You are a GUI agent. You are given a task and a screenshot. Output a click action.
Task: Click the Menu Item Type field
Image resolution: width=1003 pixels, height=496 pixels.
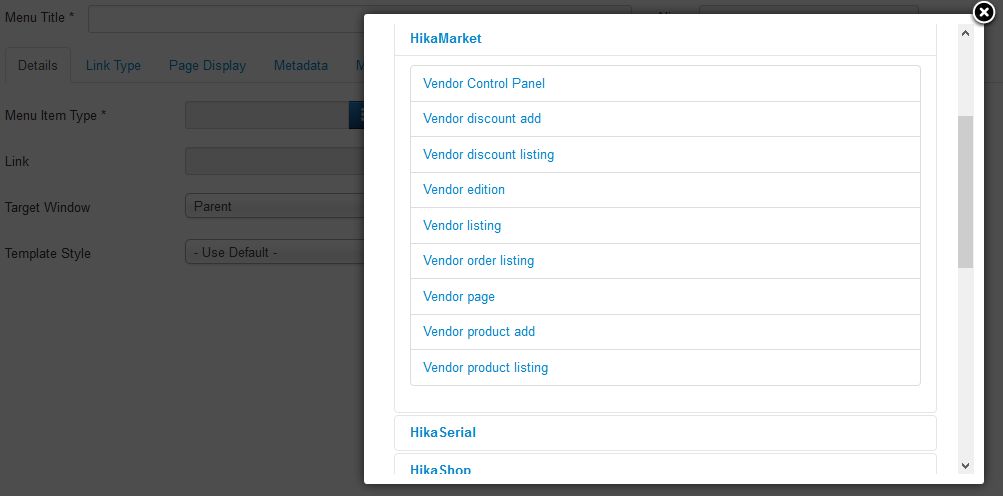pos(267,115)
